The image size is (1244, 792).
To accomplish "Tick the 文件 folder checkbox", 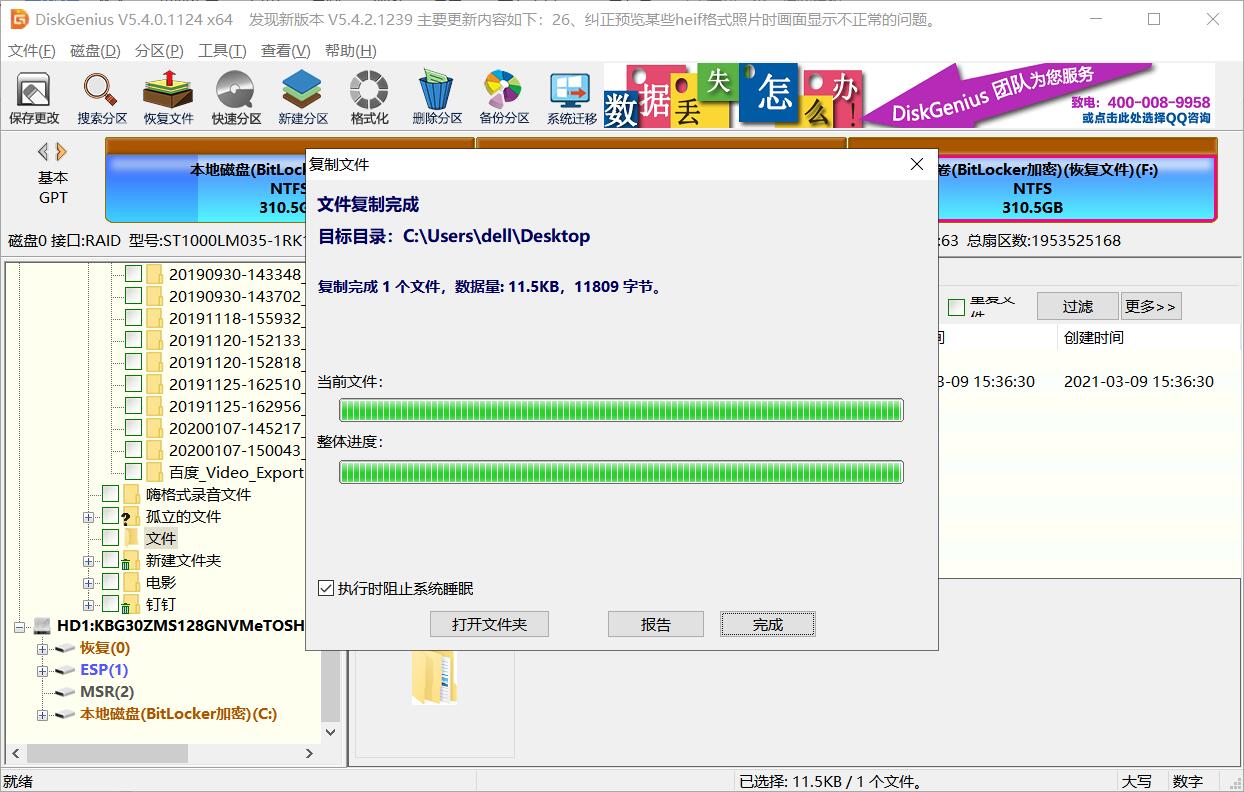I will click(110, 538).
